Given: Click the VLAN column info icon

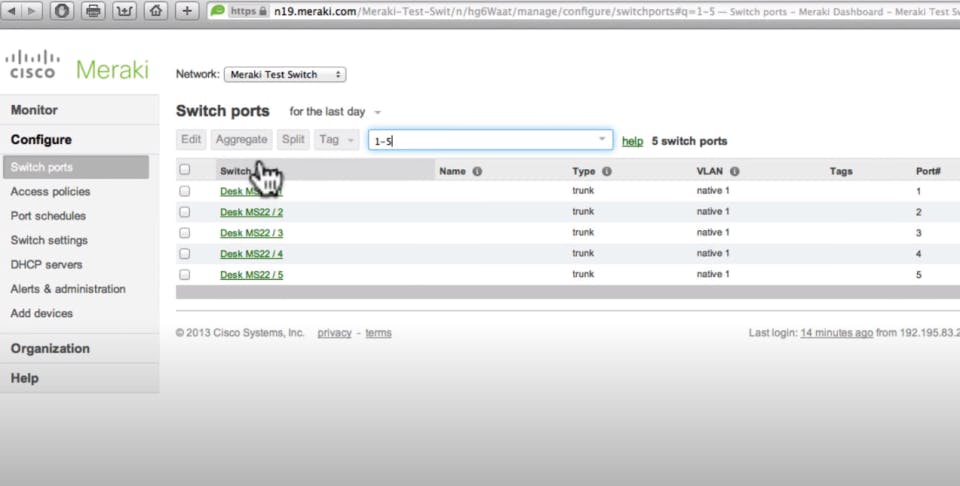Looking at the screenshot, I should coord(735,171).
